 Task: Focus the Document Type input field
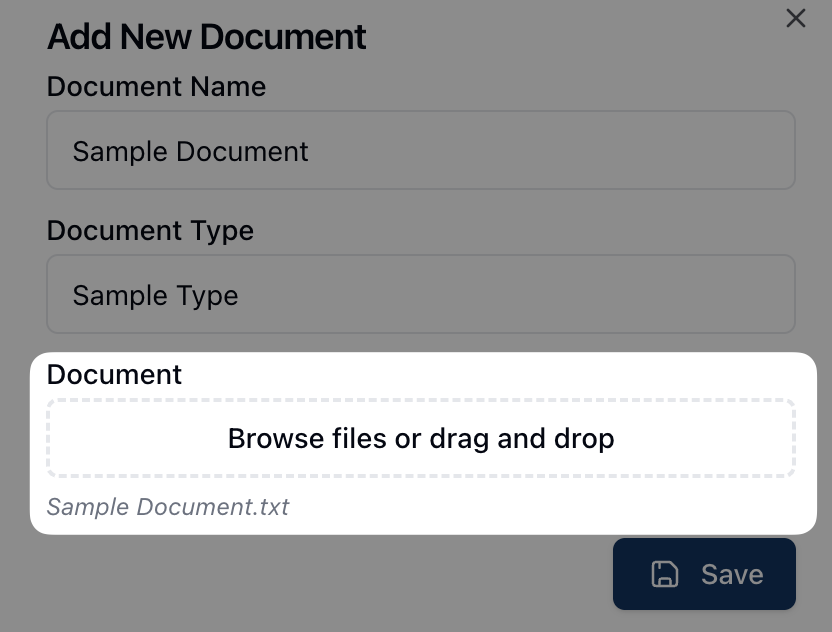(x=420, y=295)
